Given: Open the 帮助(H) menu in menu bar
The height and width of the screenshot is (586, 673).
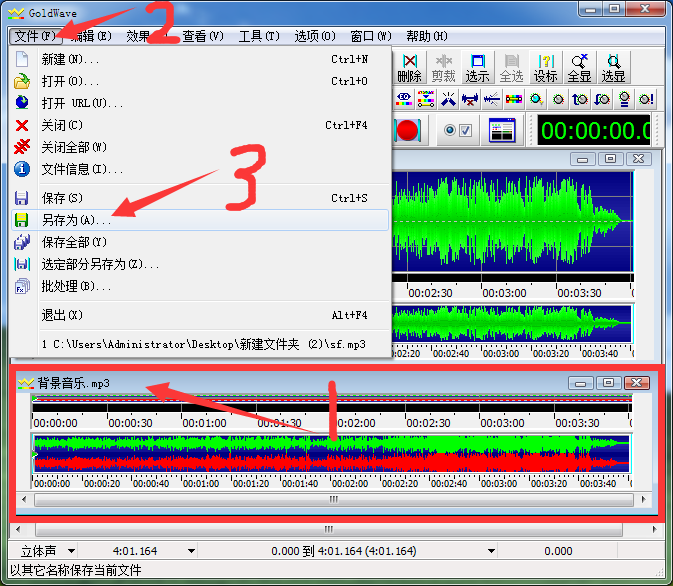Looking at the screenshot, I should click(427, 36).
